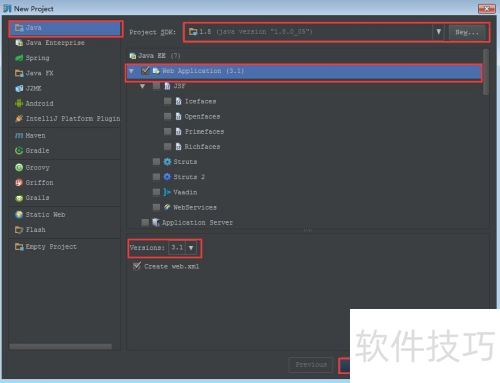Click the Groovy icon
Screen dimensions: 500x383
click(x=19, y=168)
